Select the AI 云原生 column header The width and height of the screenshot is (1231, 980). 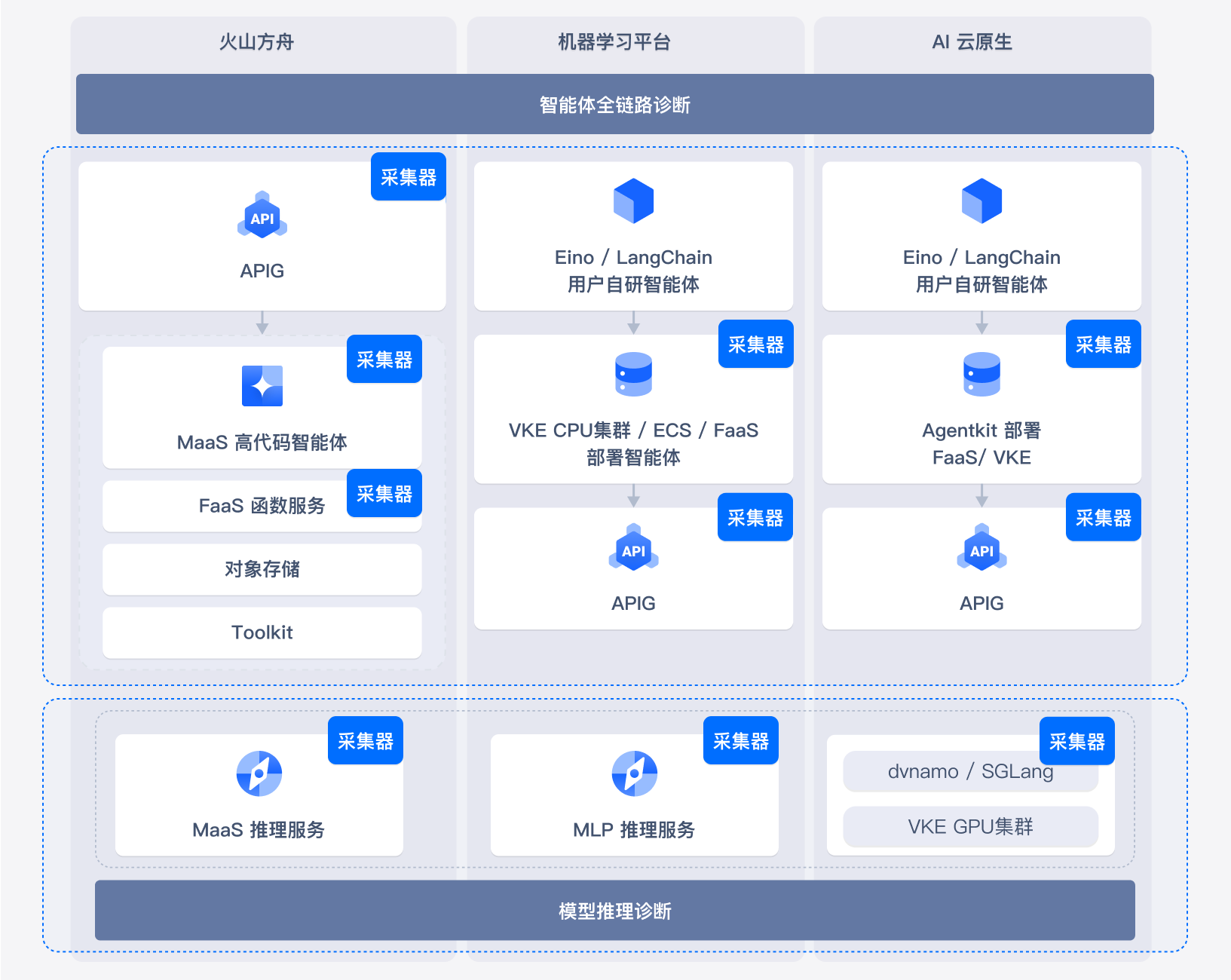[972, 42]
